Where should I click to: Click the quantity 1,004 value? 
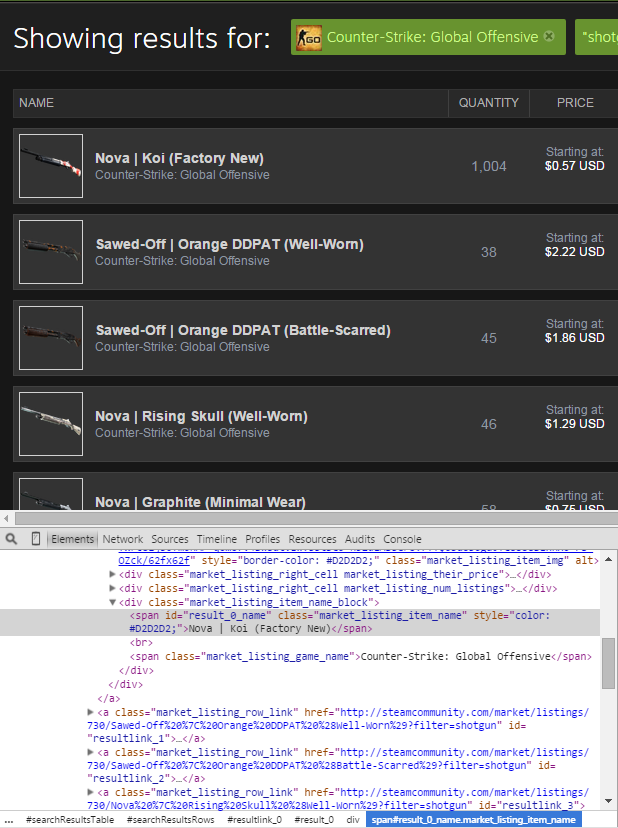pyautogui.click(x=489, y=166)
